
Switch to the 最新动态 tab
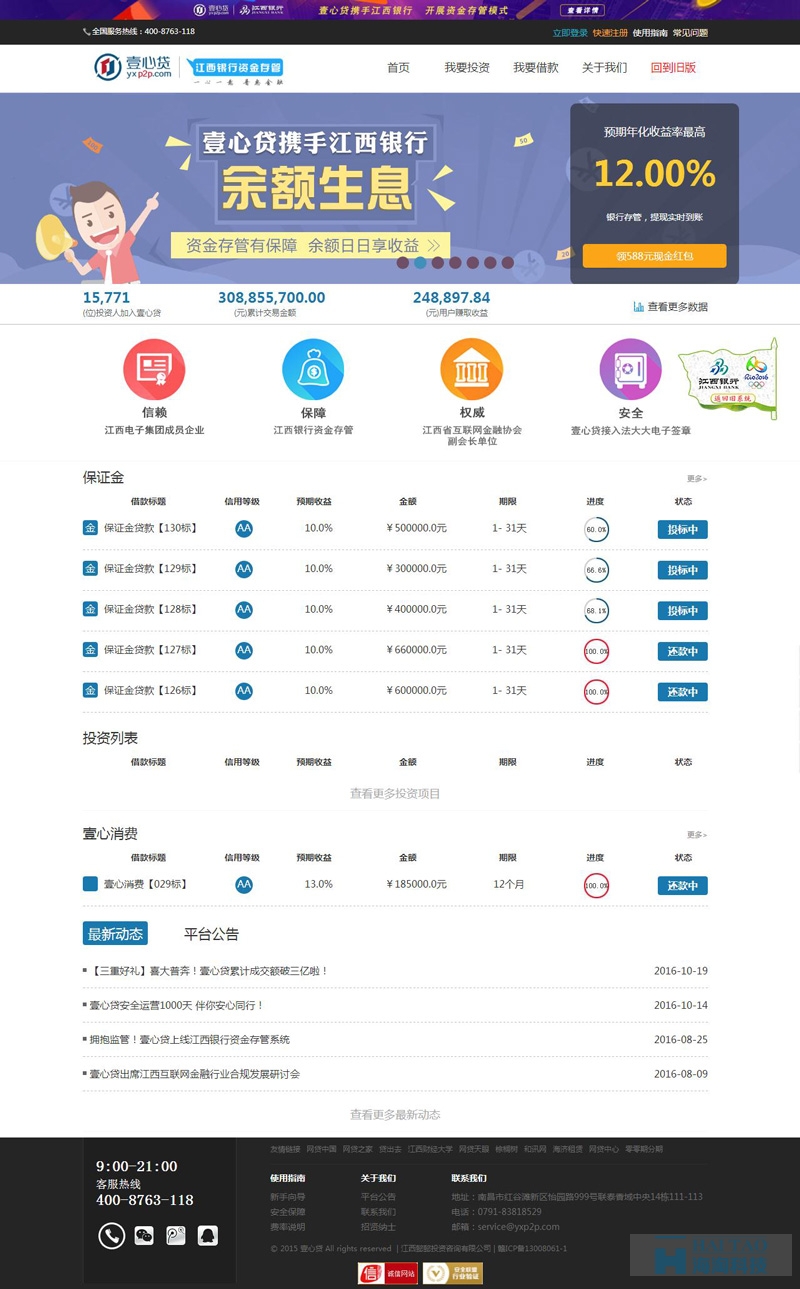(115, 934)
